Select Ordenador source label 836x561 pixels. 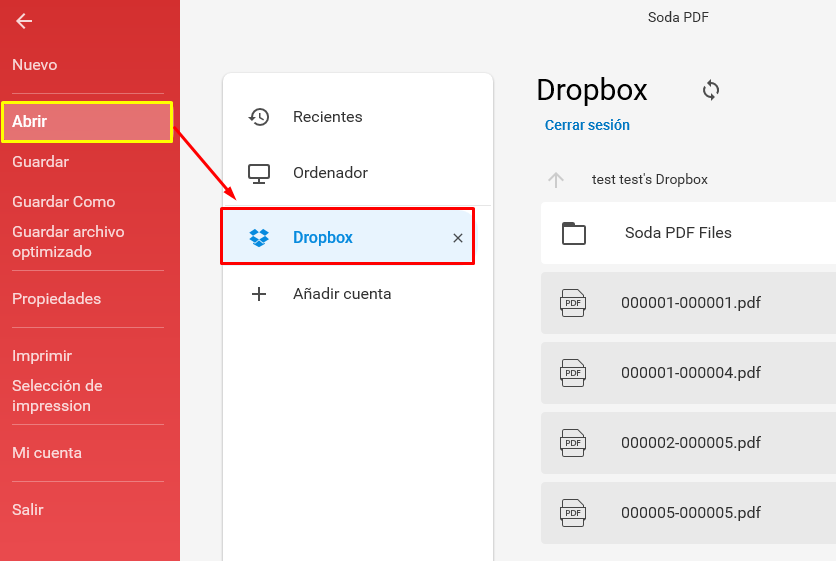pyautogui.click(x=330, y=173)
